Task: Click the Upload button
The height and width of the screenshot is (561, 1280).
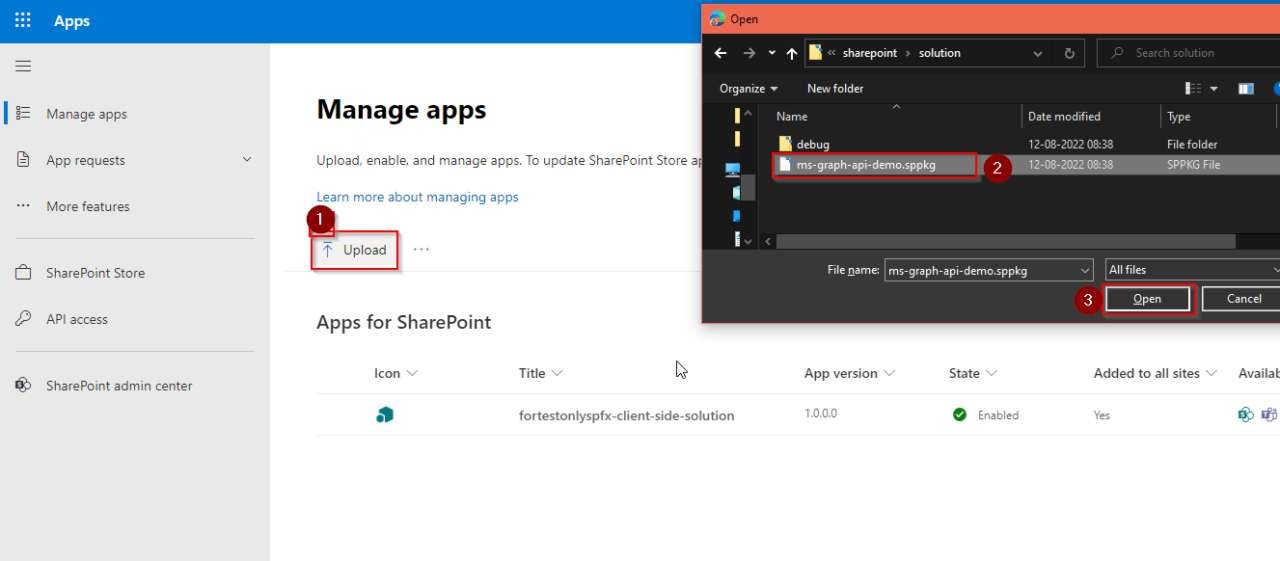Action: click(x=355, y=250)
